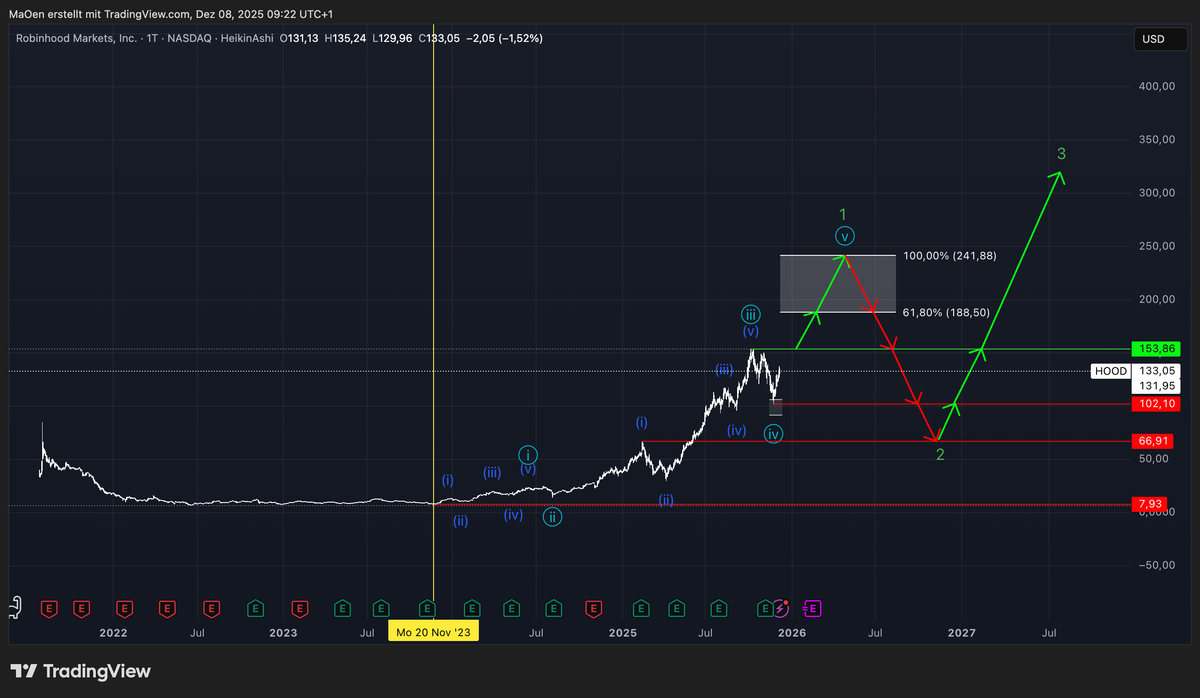This screenshot has width=1200, height=698.
Task: Open the USD currency selector
Action: pos(1153,40)
